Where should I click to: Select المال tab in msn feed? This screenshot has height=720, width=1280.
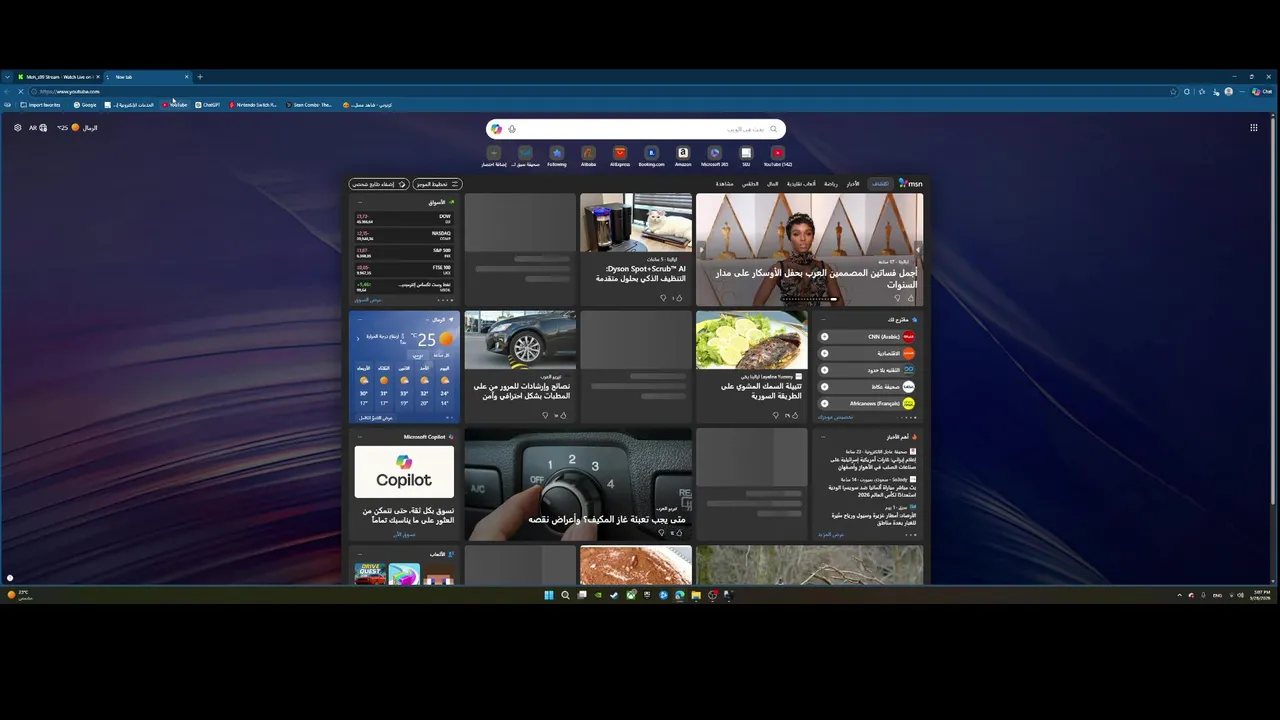coord(773,184)
